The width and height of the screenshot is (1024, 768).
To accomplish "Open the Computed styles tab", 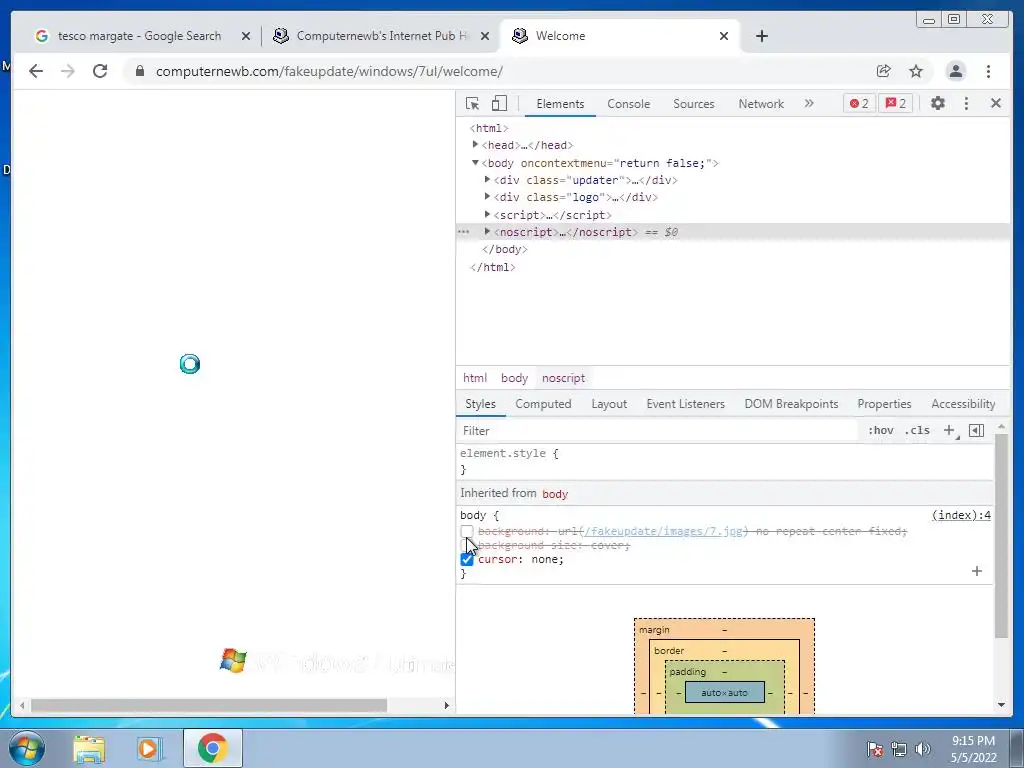I will tap(543, 404).
